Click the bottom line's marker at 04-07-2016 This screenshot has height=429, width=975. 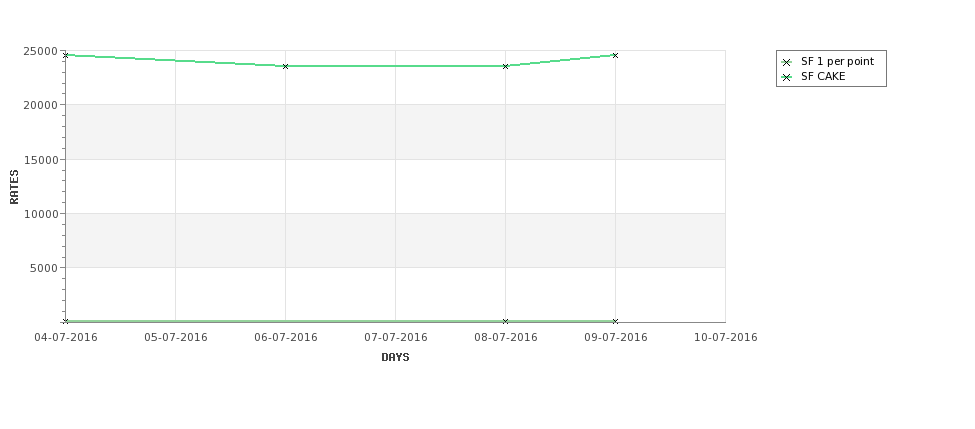click(x=66, y=321)
